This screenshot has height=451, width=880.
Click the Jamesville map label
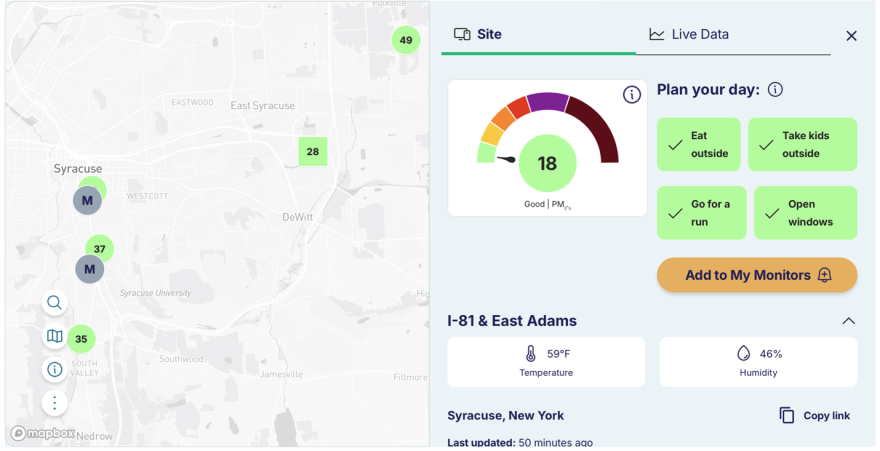pos(281,374)
